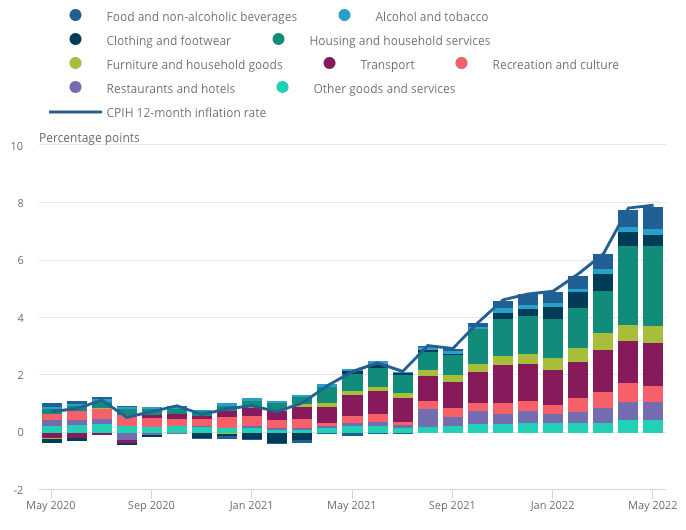Click the Restaurants and hotels legend dot
Viewport: 686px width, 530px height.
pyautogui.click(x=75, y=88)
